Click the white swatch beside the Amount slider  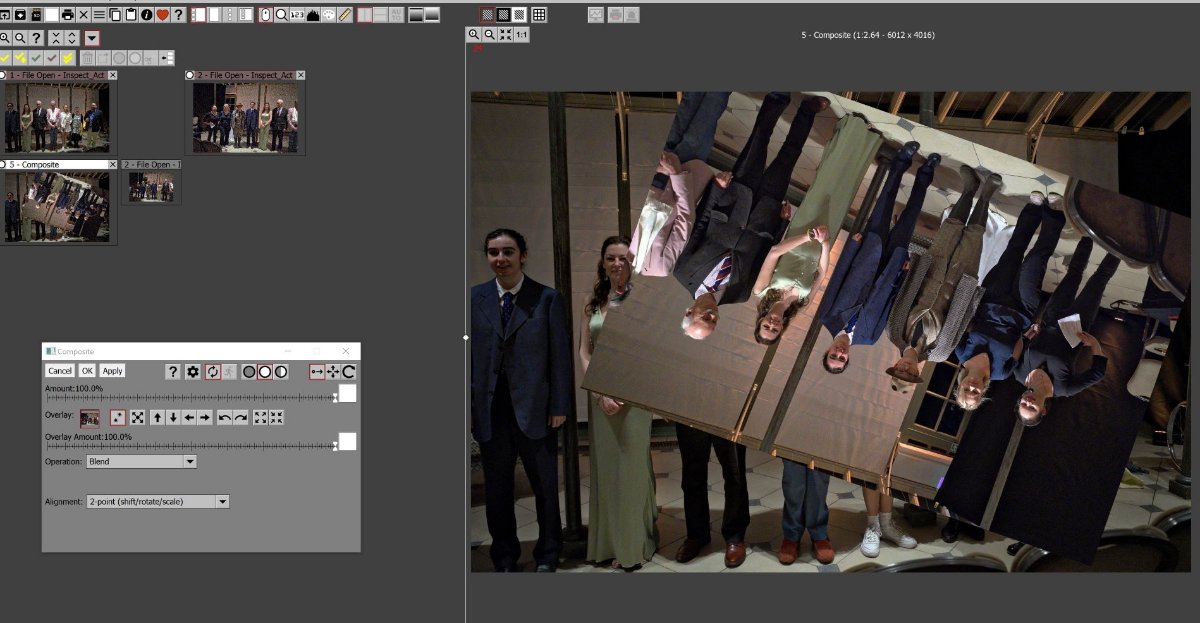[347, 393]
